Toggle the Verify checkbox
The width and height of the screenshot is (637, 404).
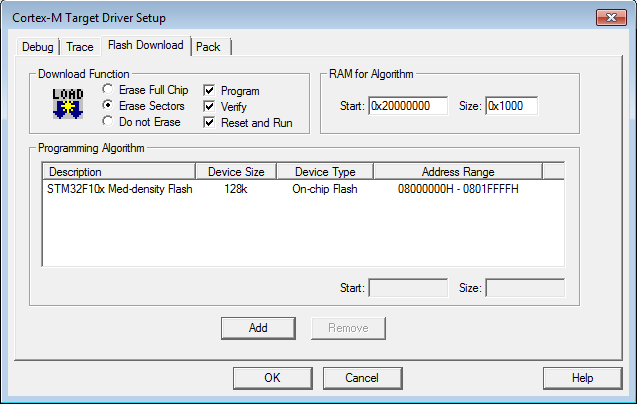(209, 106)
